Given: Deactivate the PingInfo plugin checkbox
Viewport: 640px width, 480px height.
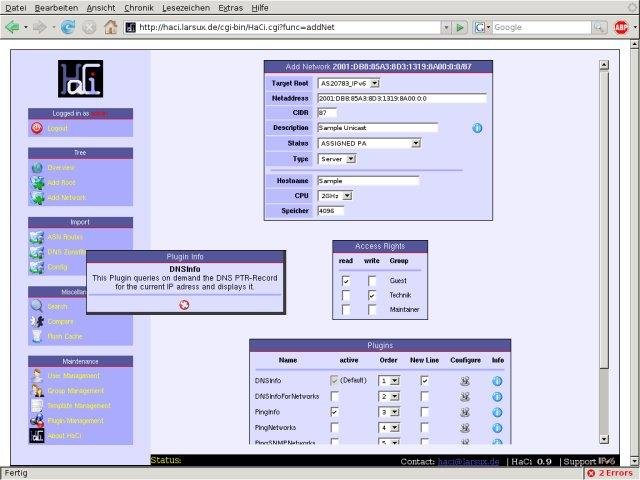Looking at the screenshot, I should [335, 412].
